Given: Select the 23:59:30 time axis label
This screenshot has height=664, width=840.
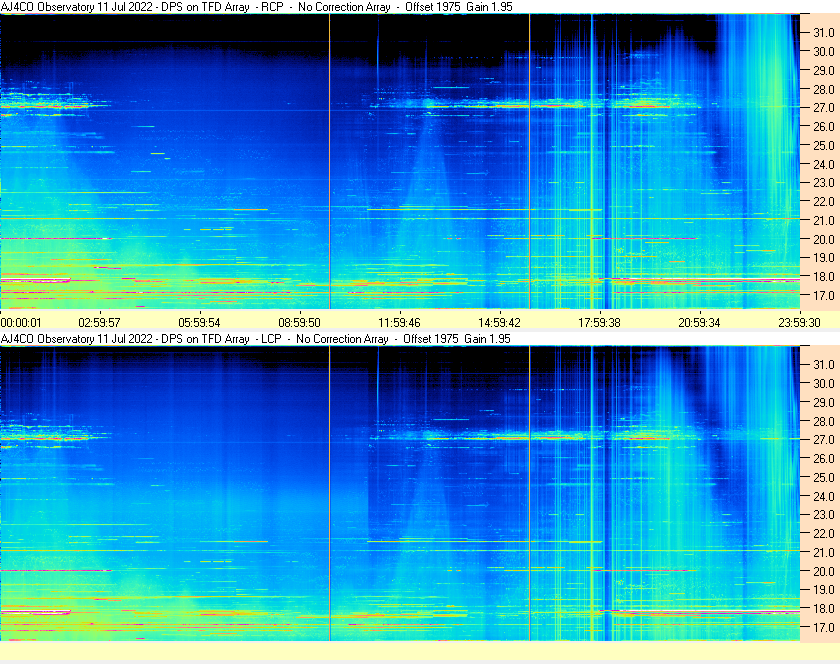Looking at the screenshot, I should point(799,323).
